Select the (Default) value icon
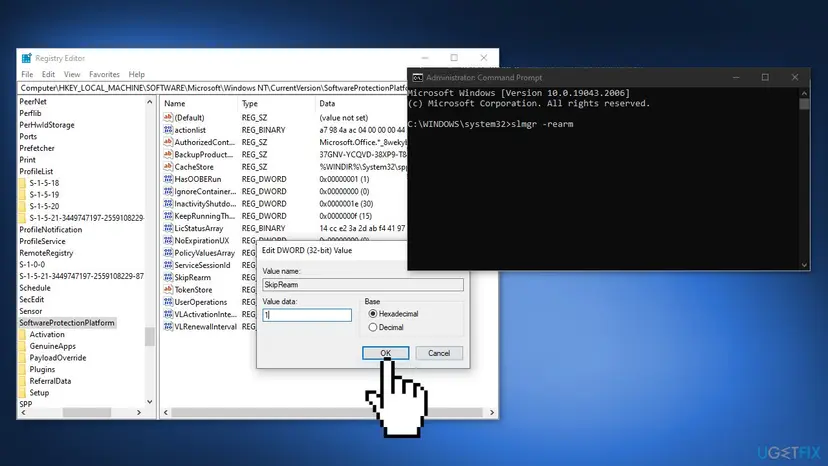 pos(168,117)
